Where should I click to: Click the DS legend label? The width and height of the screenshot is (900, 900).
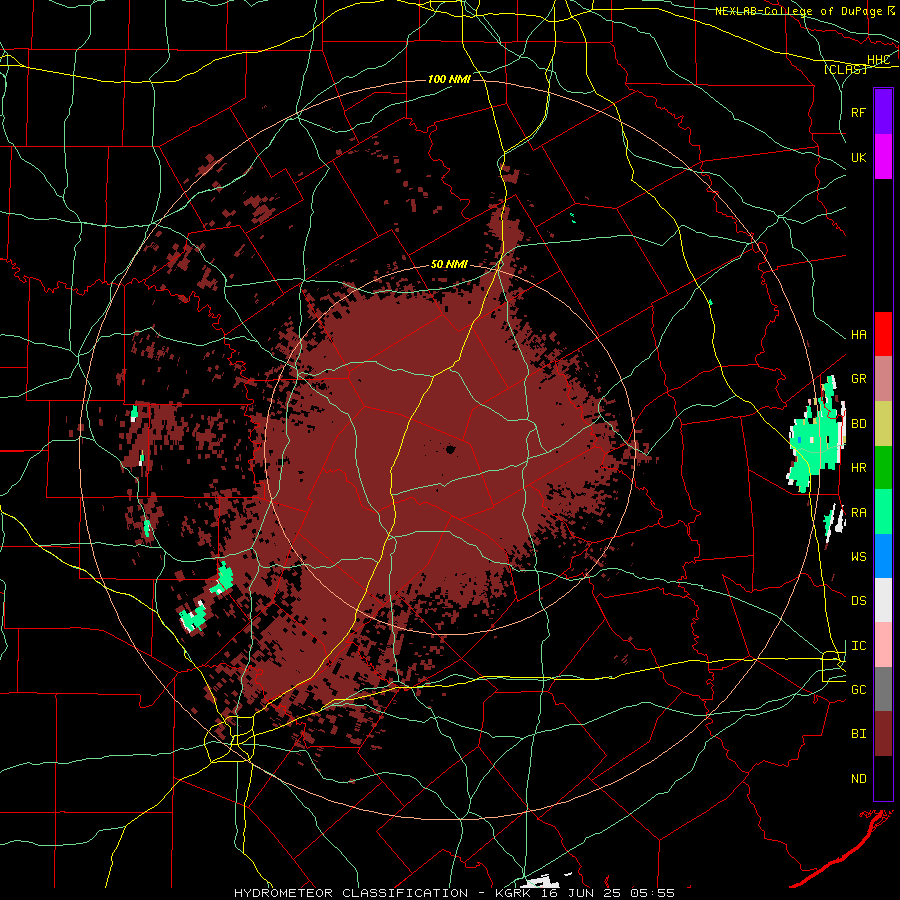tap(858, 600)
